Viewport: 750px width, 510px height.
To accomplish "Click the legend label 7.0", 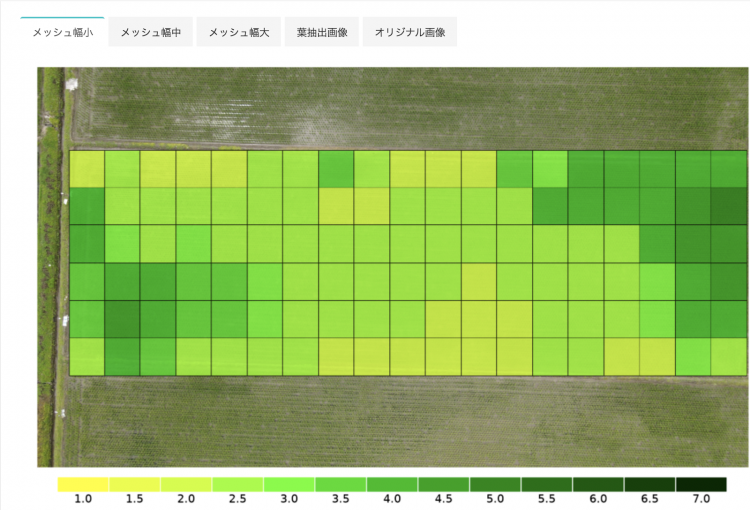I will coord(701,499).
